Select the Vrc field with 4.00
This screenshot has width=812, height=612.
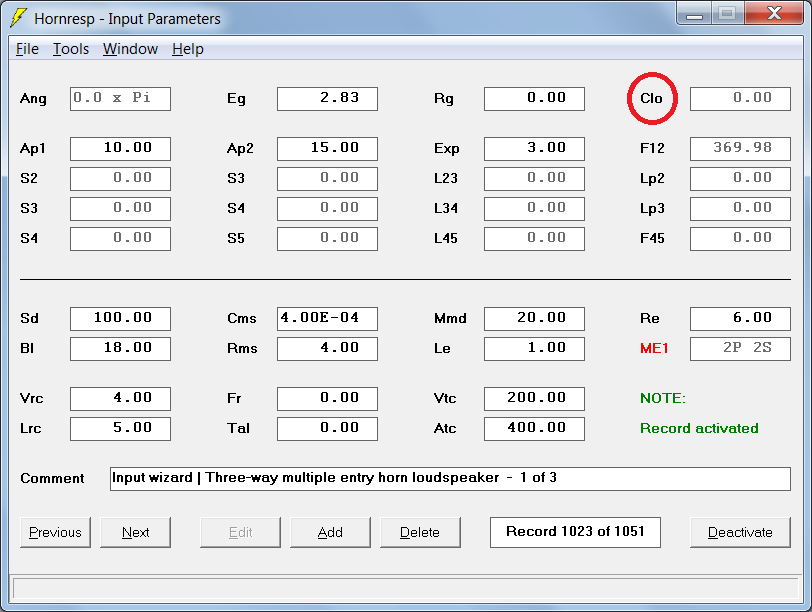(x=120, y=399)
